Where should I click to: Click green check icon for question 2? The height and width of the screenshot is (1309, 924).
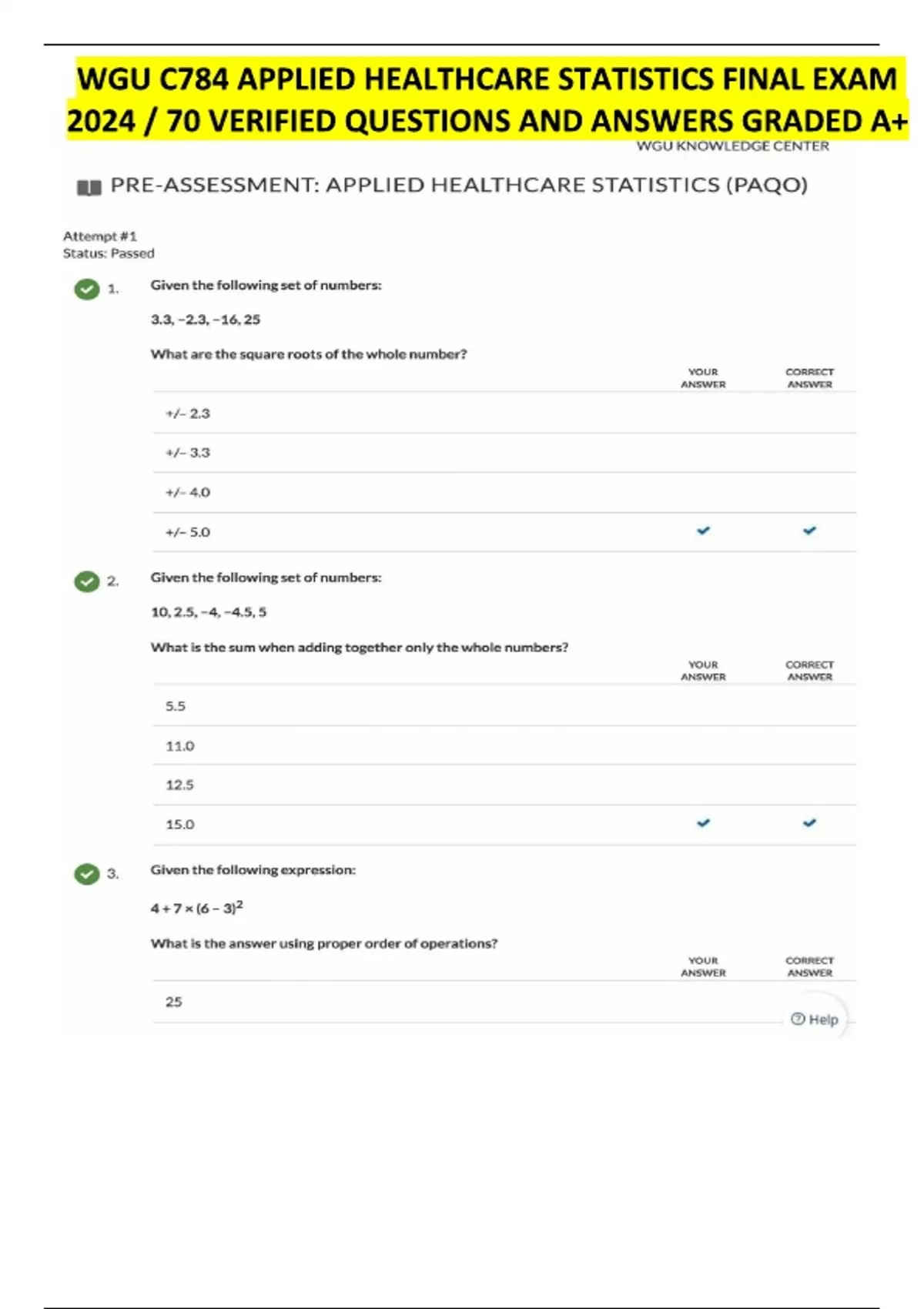(87, 582)
